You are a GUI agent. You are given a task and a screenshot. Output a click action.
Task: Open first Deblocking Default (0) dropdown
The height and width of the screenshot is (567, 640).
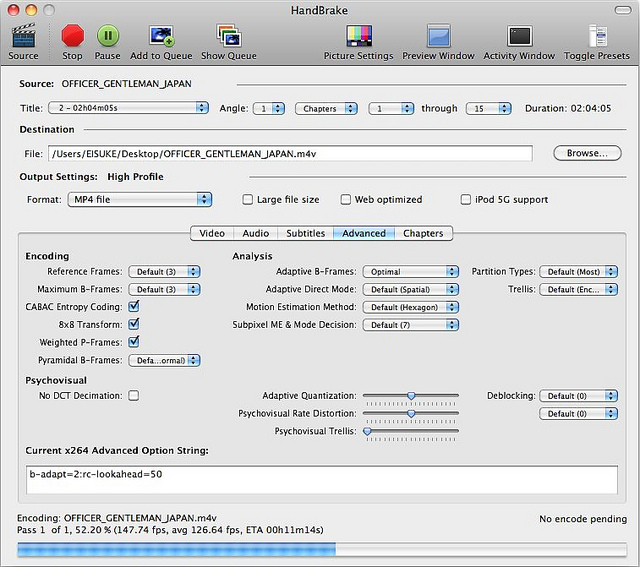(x=578, y=396)
